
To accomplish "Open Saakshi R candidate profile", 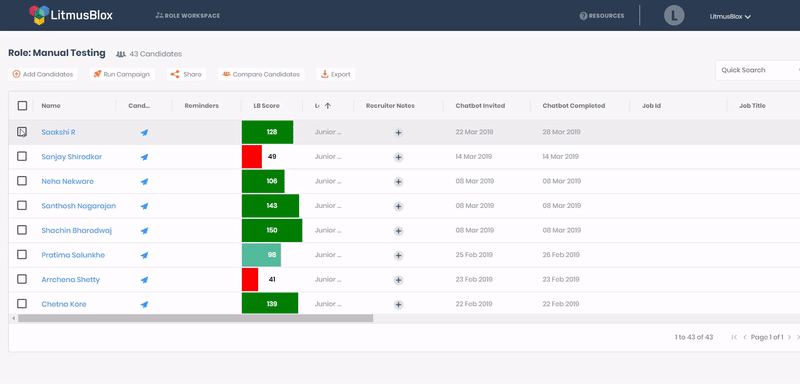I will click(x=58, y=132).
